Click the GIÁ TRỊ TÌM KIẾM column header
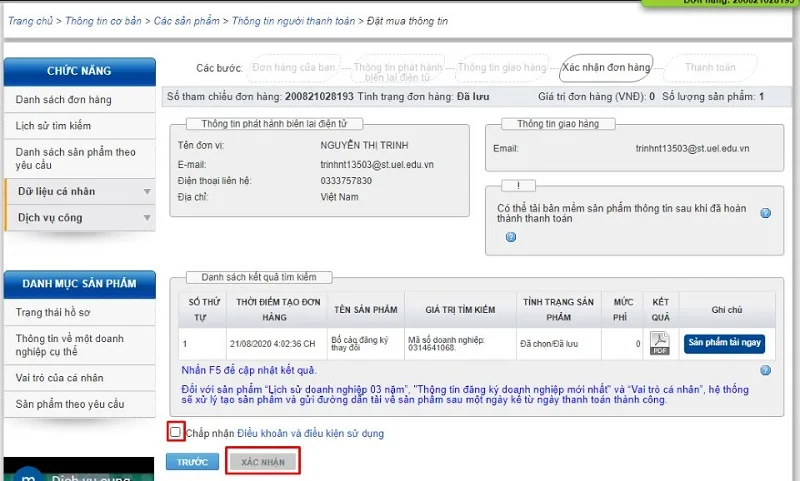Screen dimensions: 800x481 pyautogui.click(x=460, y=310)
